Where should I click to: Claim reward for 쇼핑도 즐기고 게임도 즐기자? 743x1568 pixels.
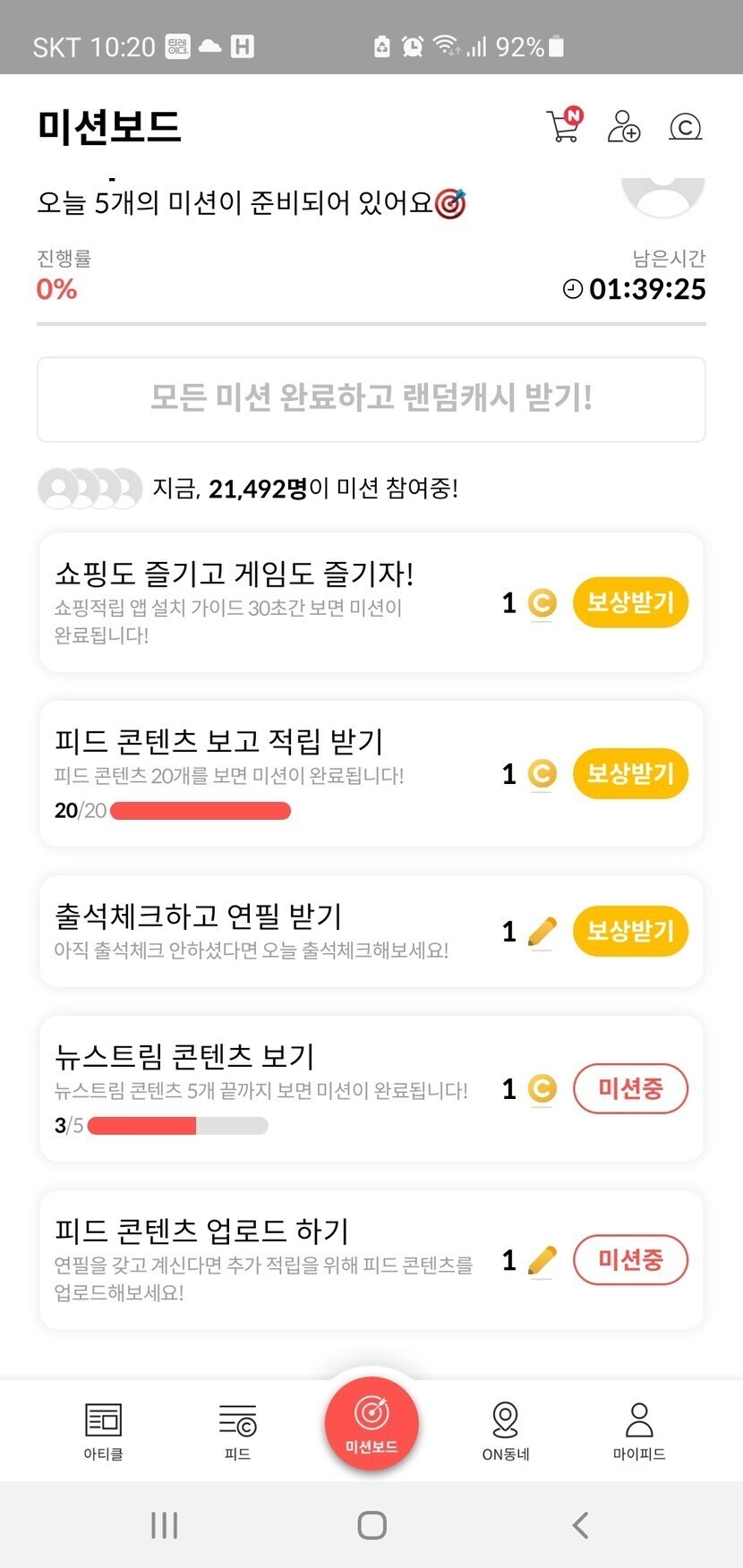coord(630,602)
